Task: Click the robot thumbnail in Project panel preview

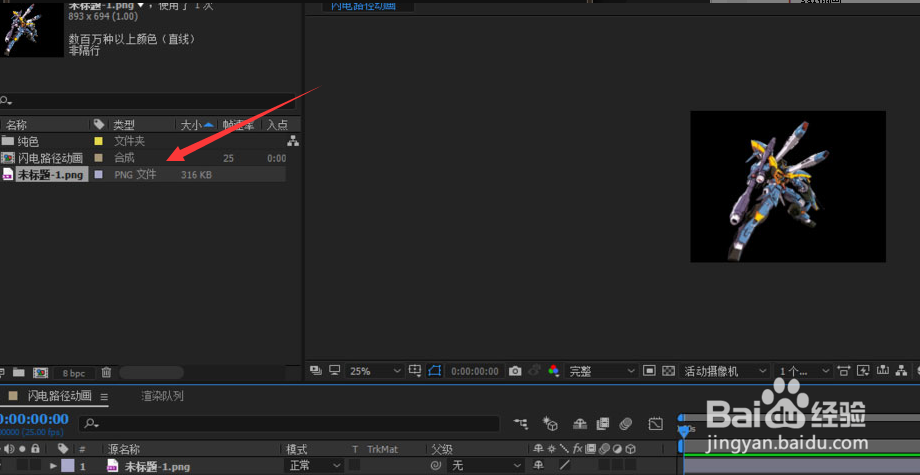Action: click(x=32, y=29)
